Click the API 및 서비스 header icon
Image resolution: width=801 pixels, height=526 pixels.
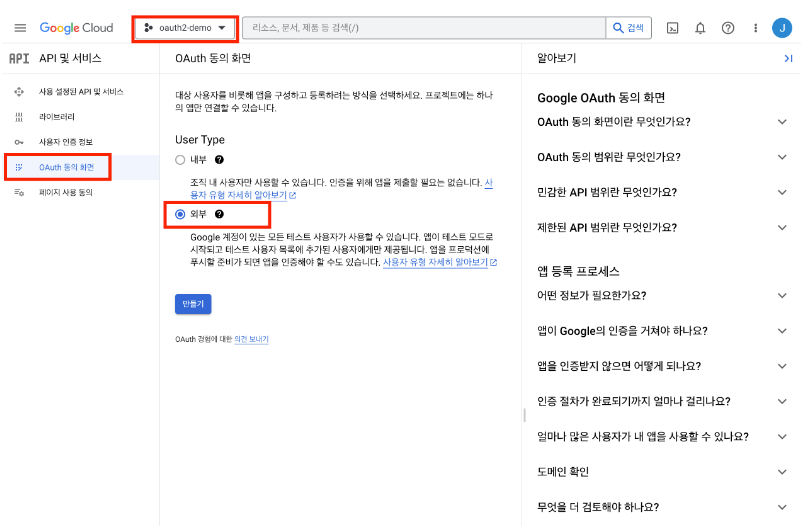point(19,58)
